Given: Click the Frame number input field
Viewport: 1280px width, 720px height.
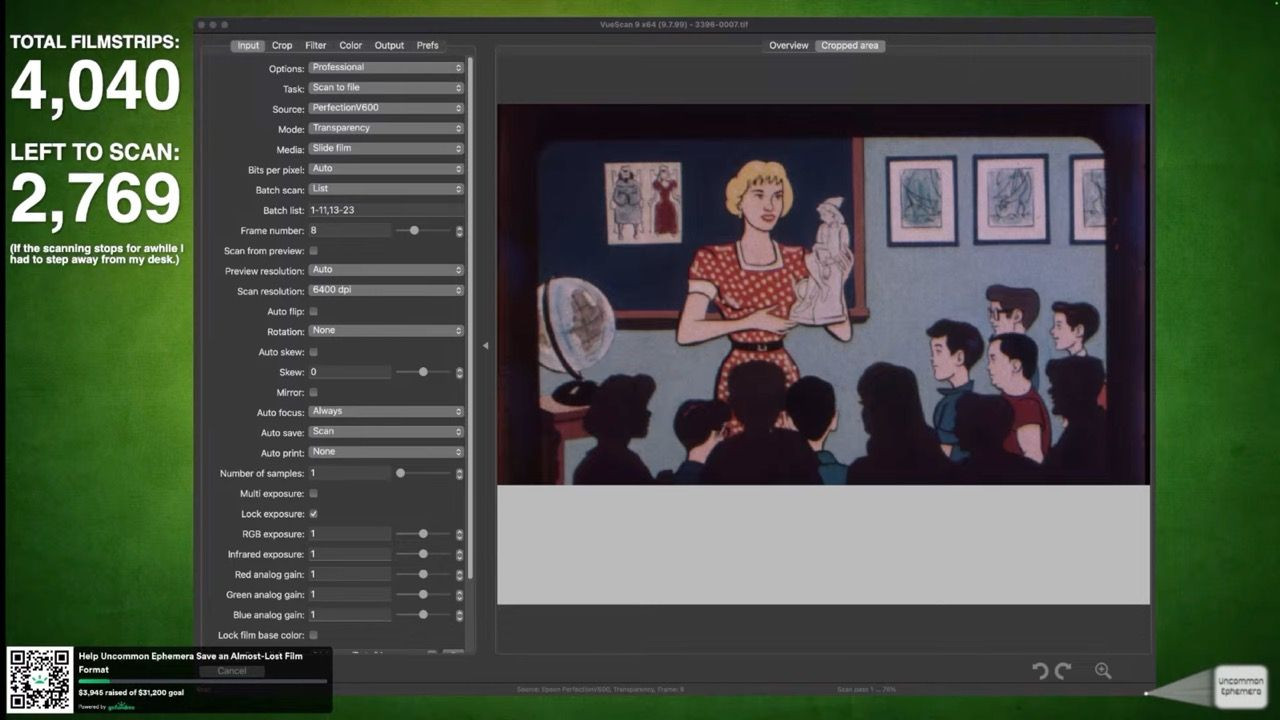Looking at the screenshot, I should pyautogui.click(x=349, y=231).
